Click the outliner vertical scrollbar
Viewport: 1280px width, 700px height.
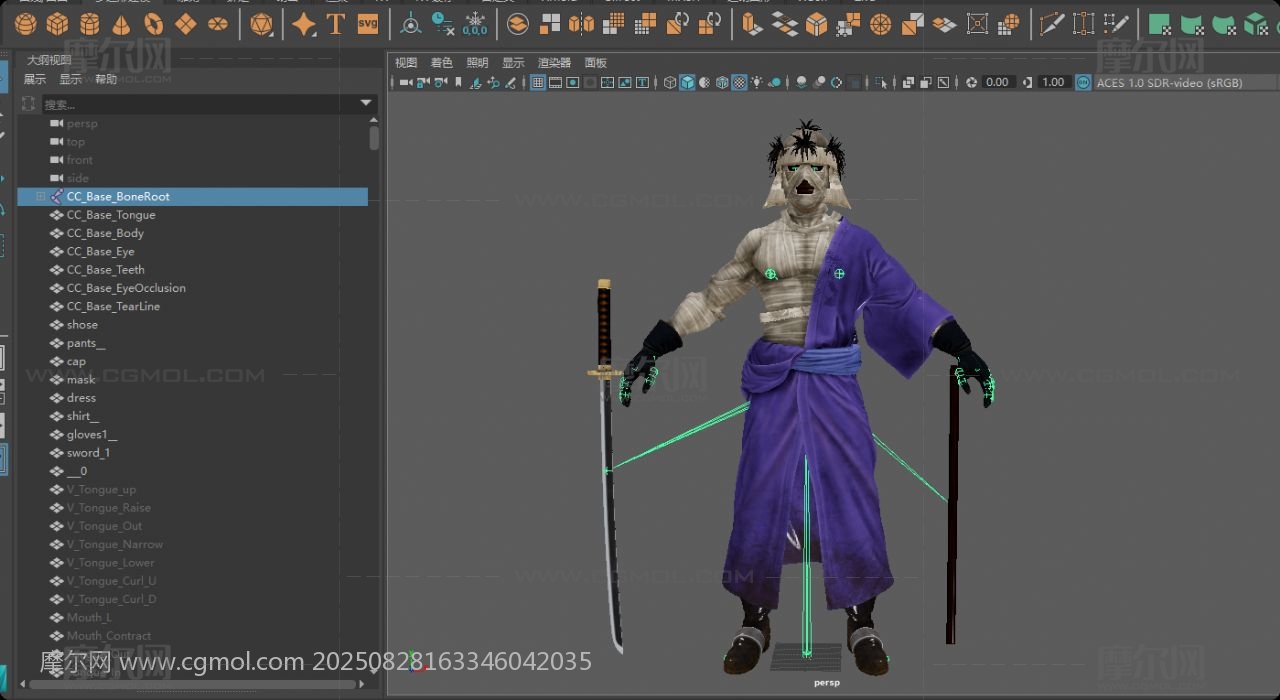click(374, 138)
